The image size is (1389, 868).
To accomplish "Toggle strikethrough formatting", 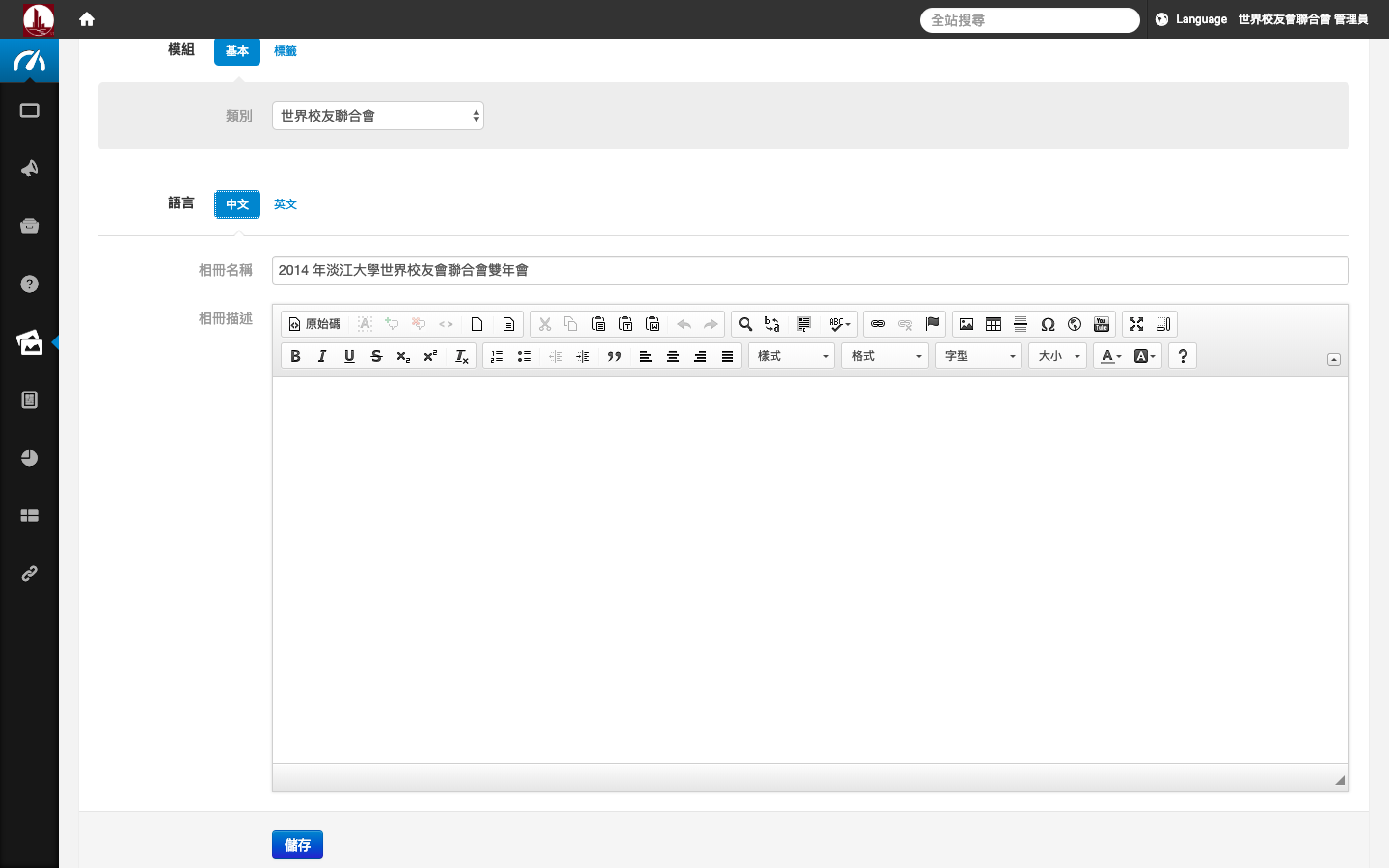I will click(376, 356).
